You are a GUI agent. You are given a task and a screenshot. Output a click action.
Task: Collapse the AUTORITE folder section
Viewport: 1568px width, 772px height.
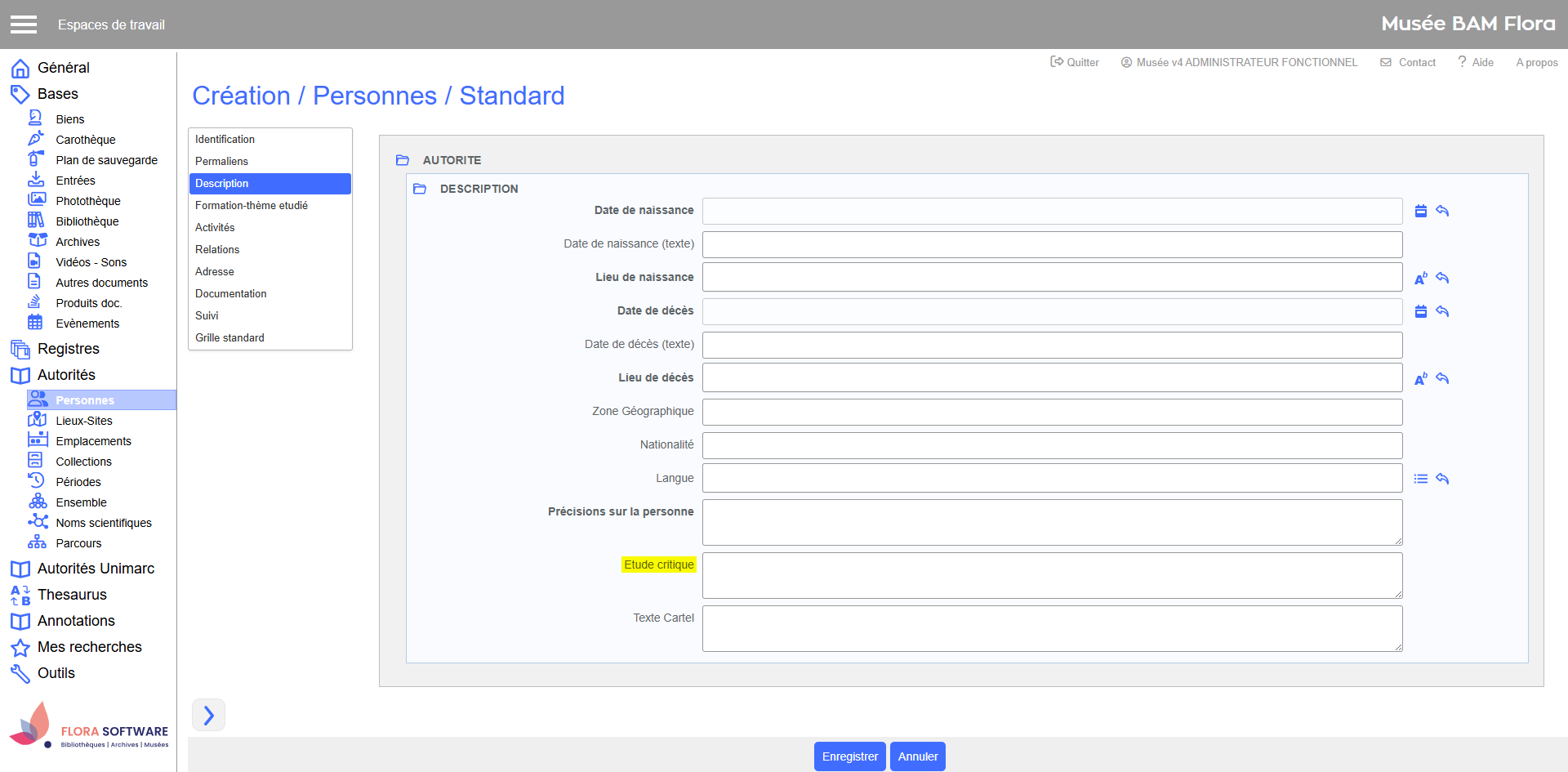tap(403, 160)
